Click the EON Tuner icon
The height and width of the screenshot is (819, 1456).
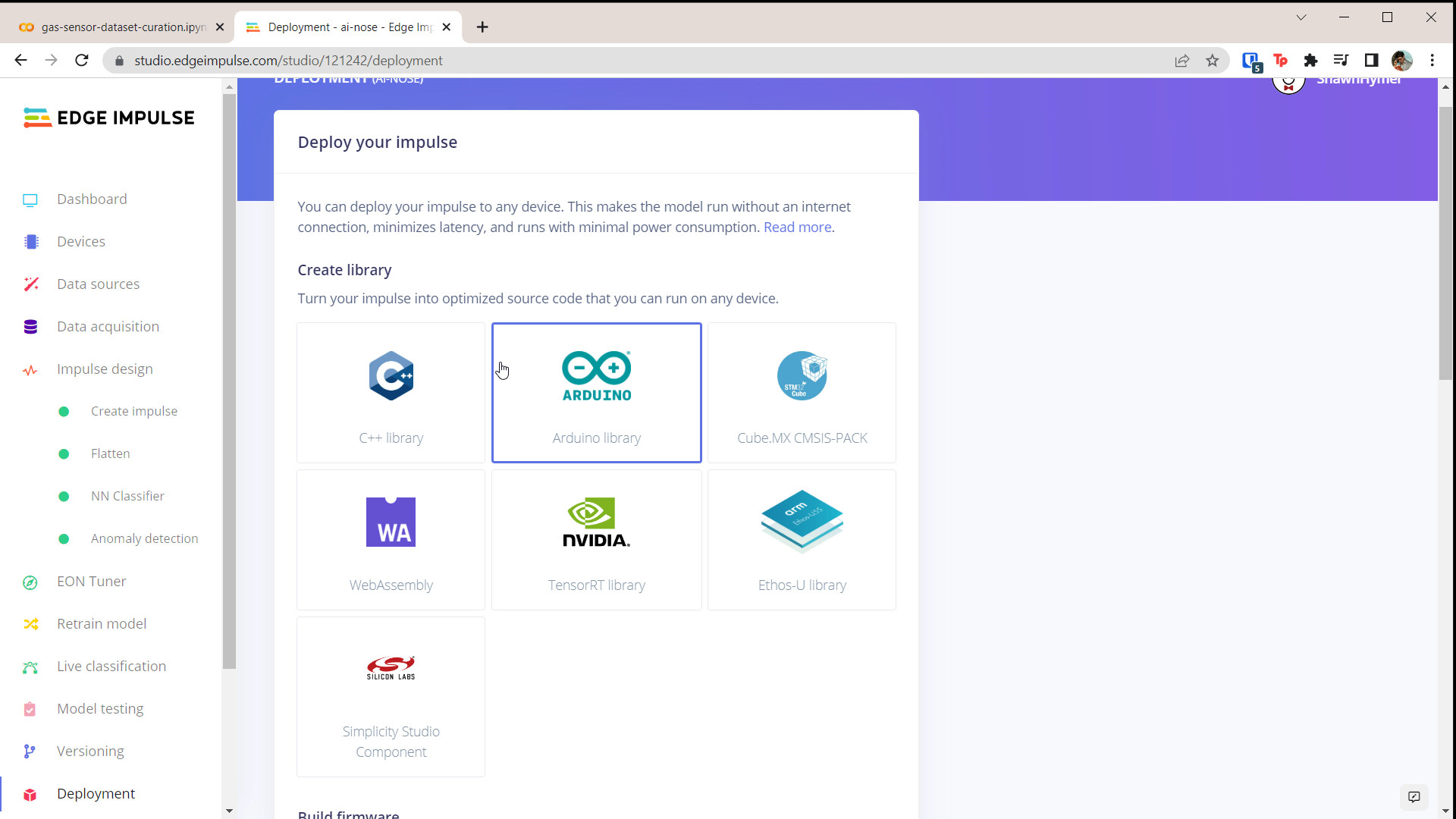[30, 582]
